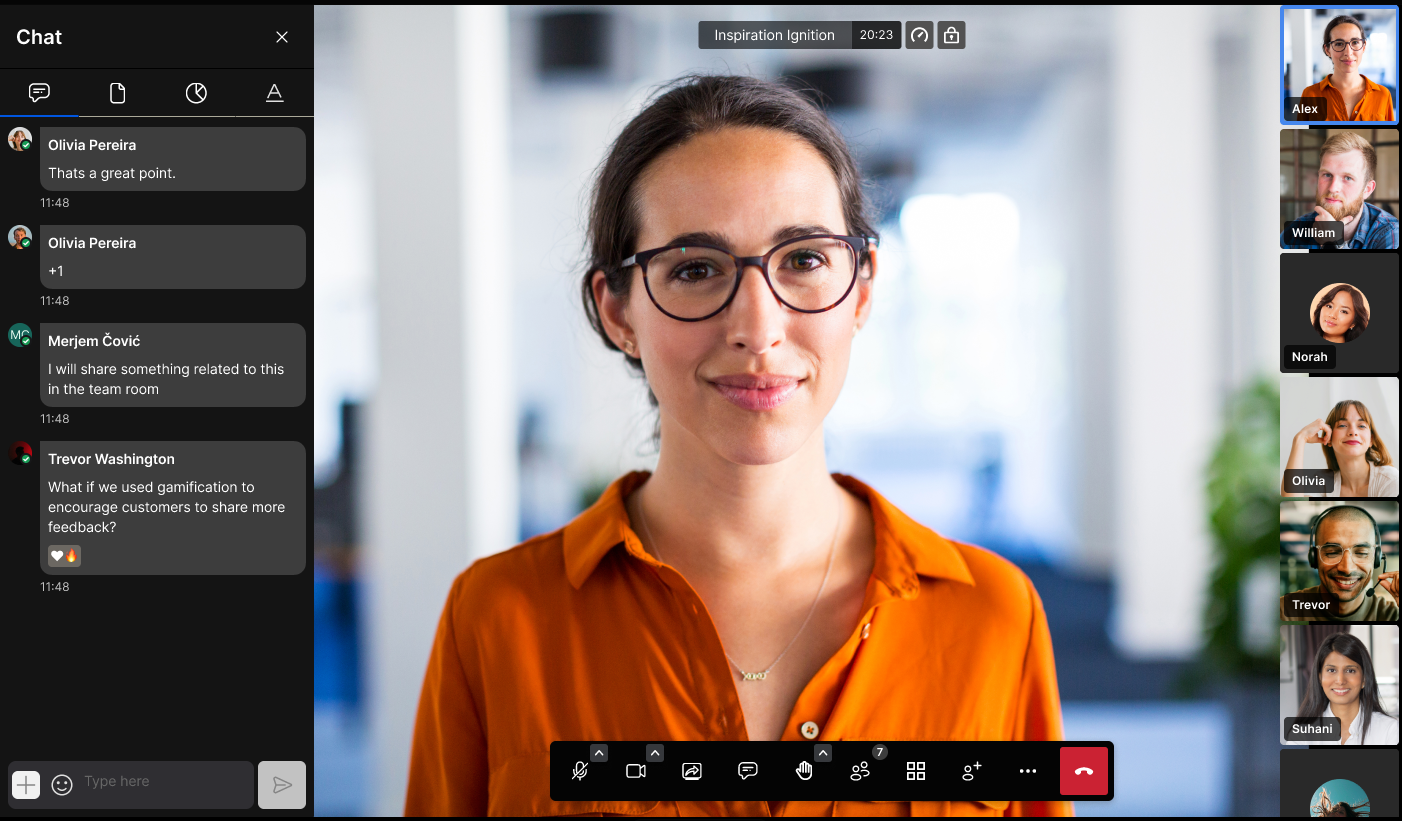
Task: Open the emoji picker
Action: tap(62, 785)
